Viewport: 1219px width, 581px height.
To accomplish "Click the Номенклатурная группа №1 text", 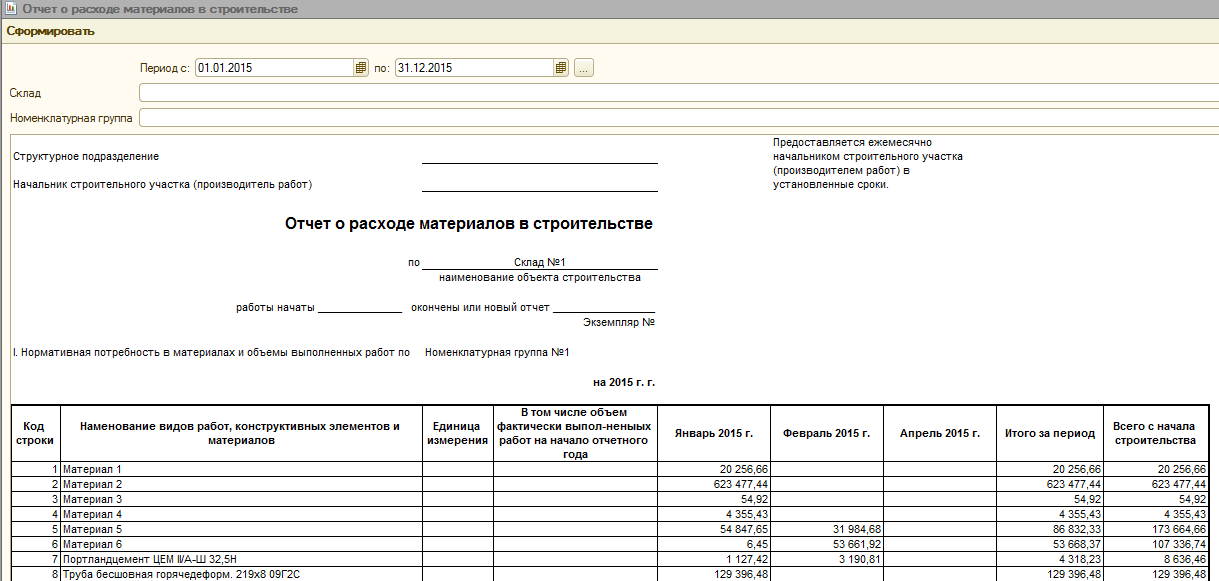I will point(497,352).
